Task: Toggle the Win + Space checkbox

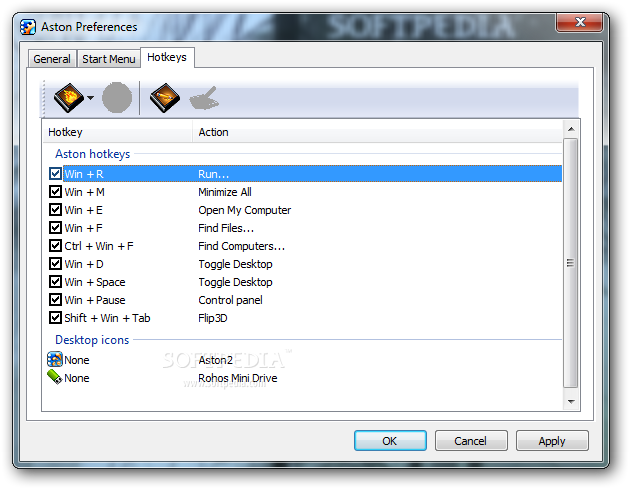Action: 55,282
